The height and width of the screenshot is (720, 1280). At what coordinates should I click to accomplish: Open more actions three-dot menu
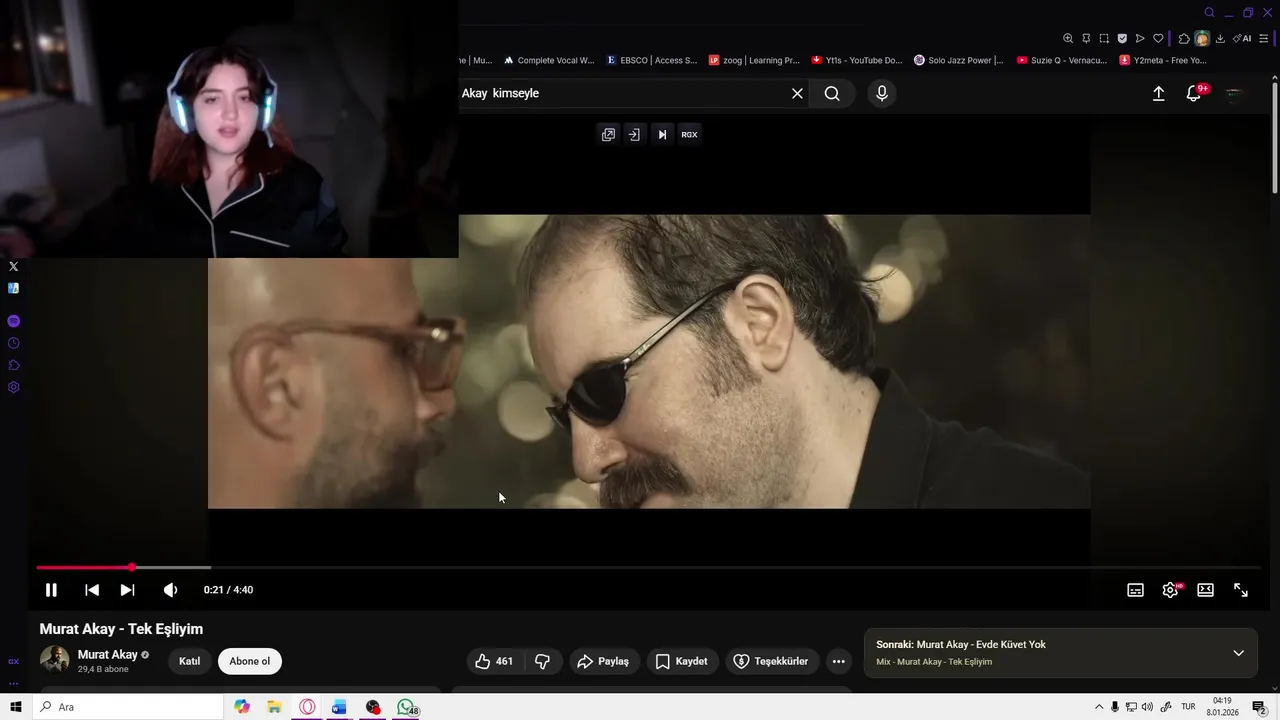coord(838,661)
